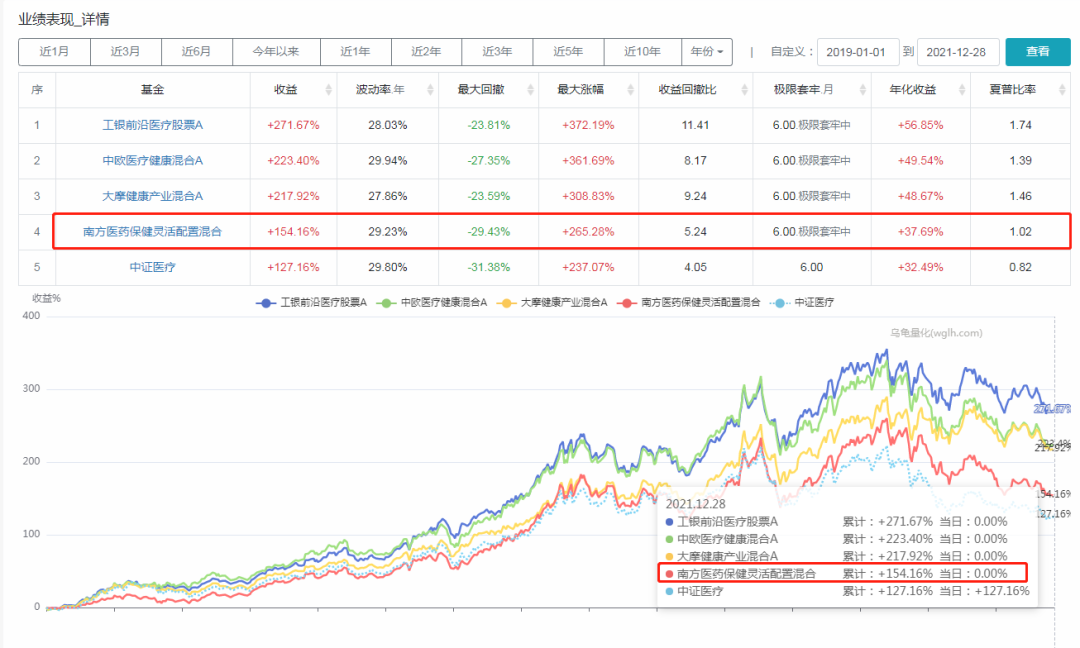The height and width of the screenshot is (648, 1080).
Task: Sort the table by 夏普比率 column
Action: pos(1061,90)
